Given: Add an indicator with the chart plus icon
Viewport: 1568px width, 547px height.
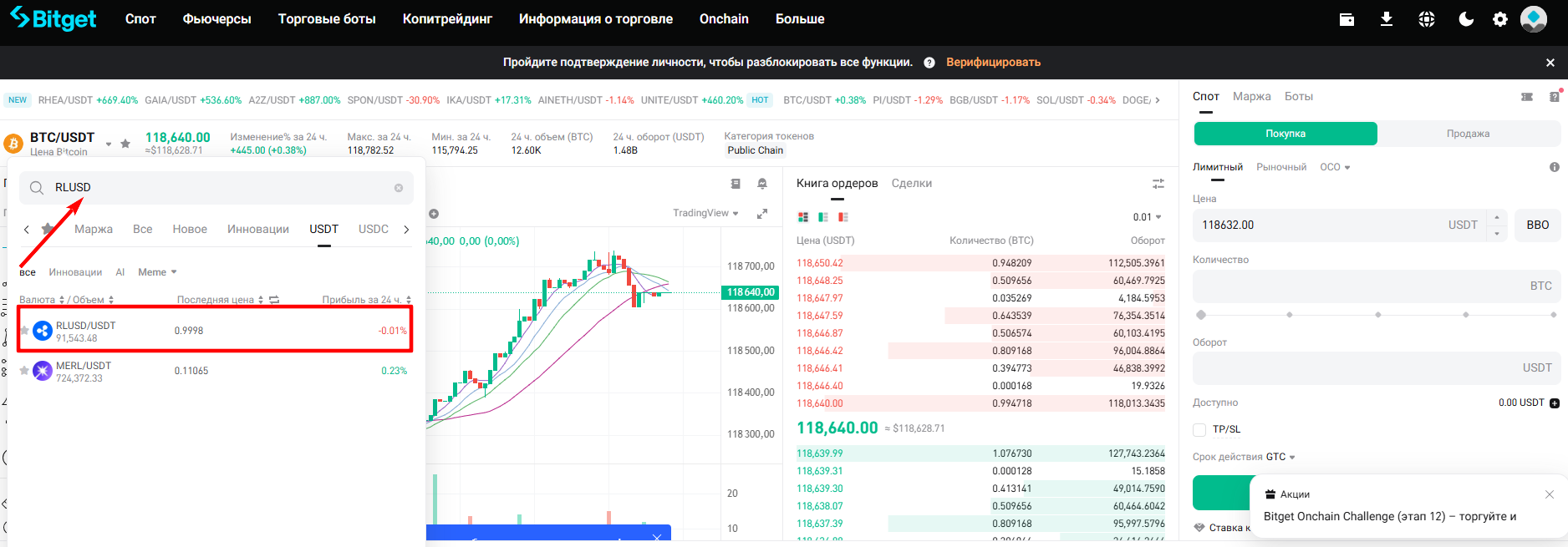Looking at the screenshot, I should pyautogui.click(x=434, y=214).
